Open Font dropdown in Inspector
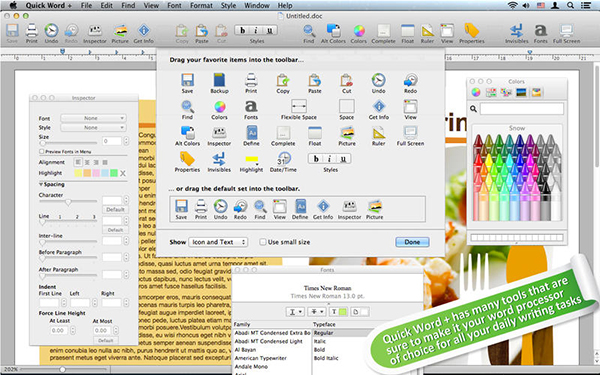 [93, 118]
